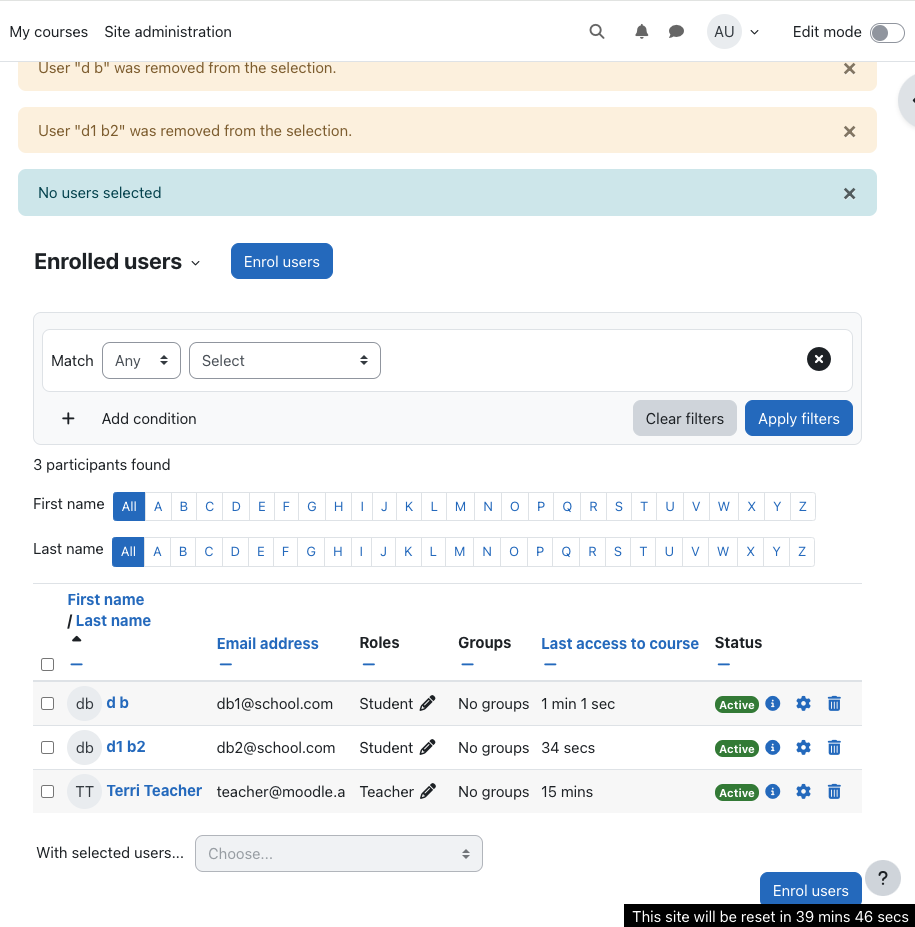The image size is (915, 927).
Task: Click the ascending sort arrow under Last name
Action: coord(76,639)
